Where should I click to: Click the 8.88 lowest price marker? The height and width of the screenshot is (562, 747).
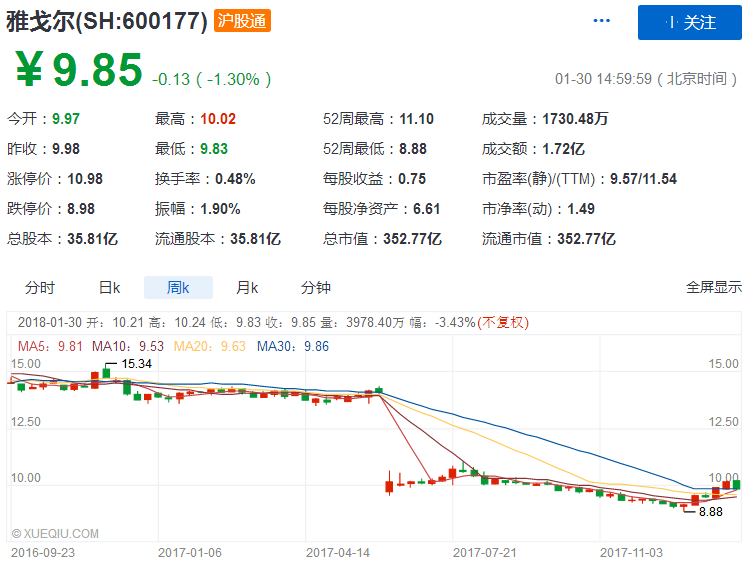point(710,512)
